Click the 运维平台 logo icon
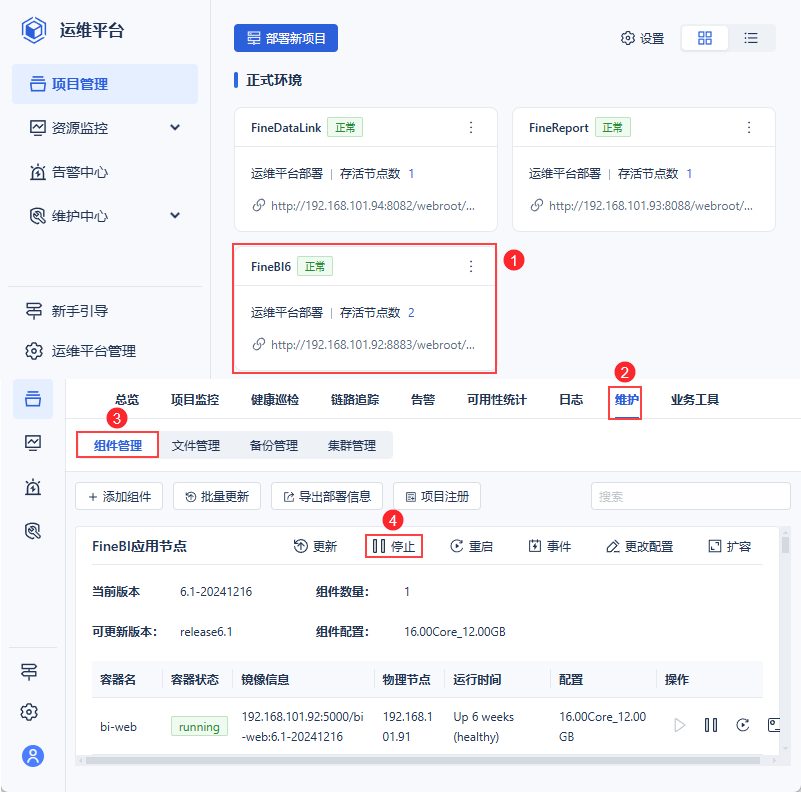The image size is (801, 792). 34,30
